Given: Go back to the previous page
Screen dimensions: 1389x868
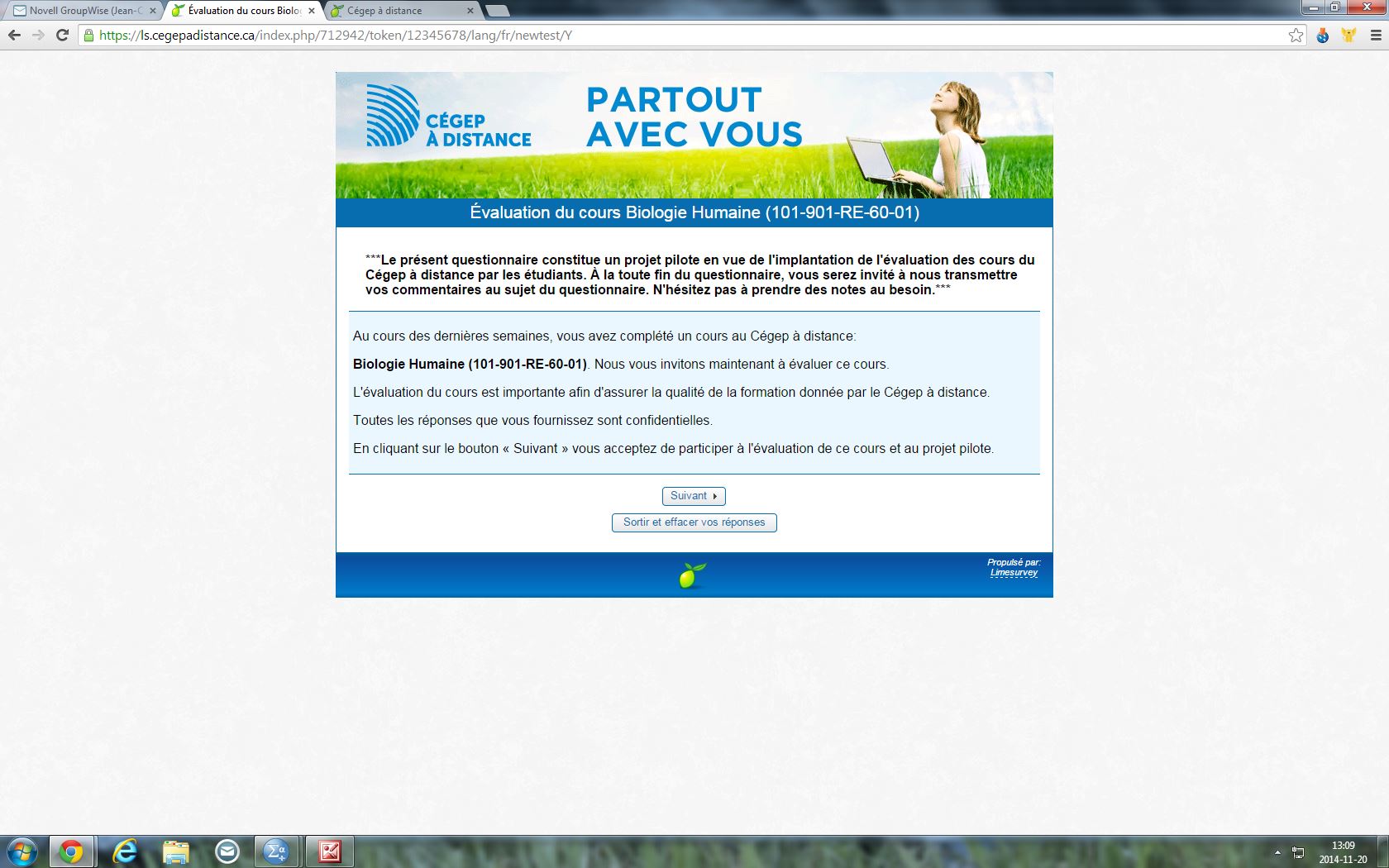Looking at the screenshot, I should [14, 36].
